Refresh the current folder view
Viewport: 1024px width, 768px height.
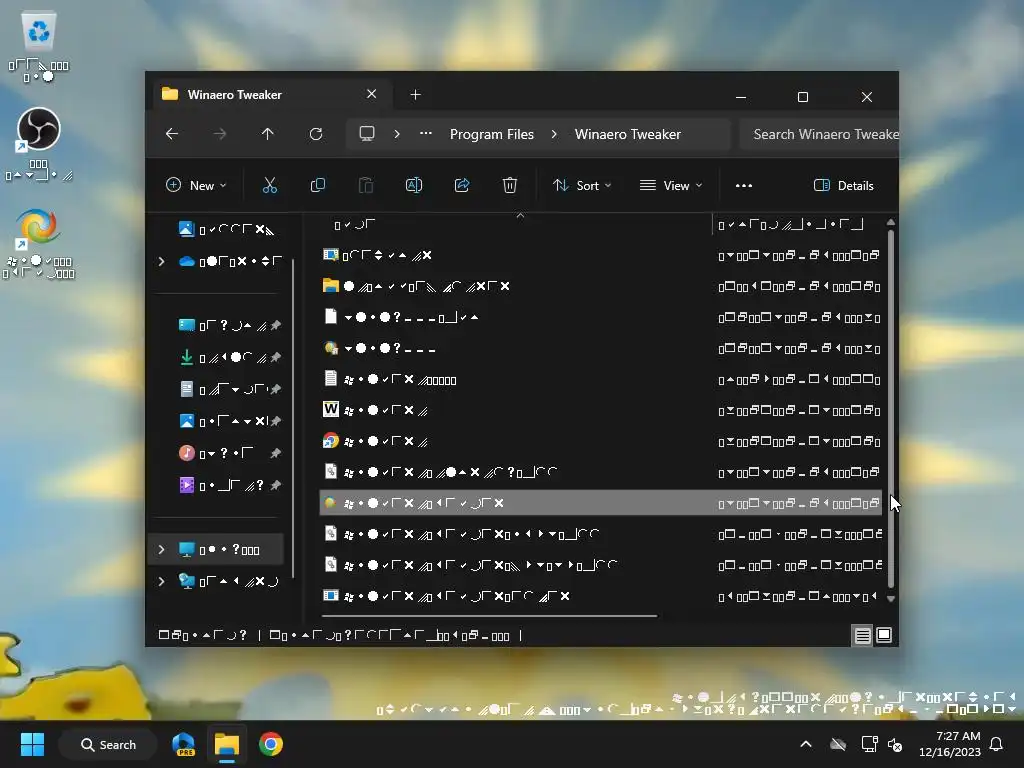click(316, 134)
